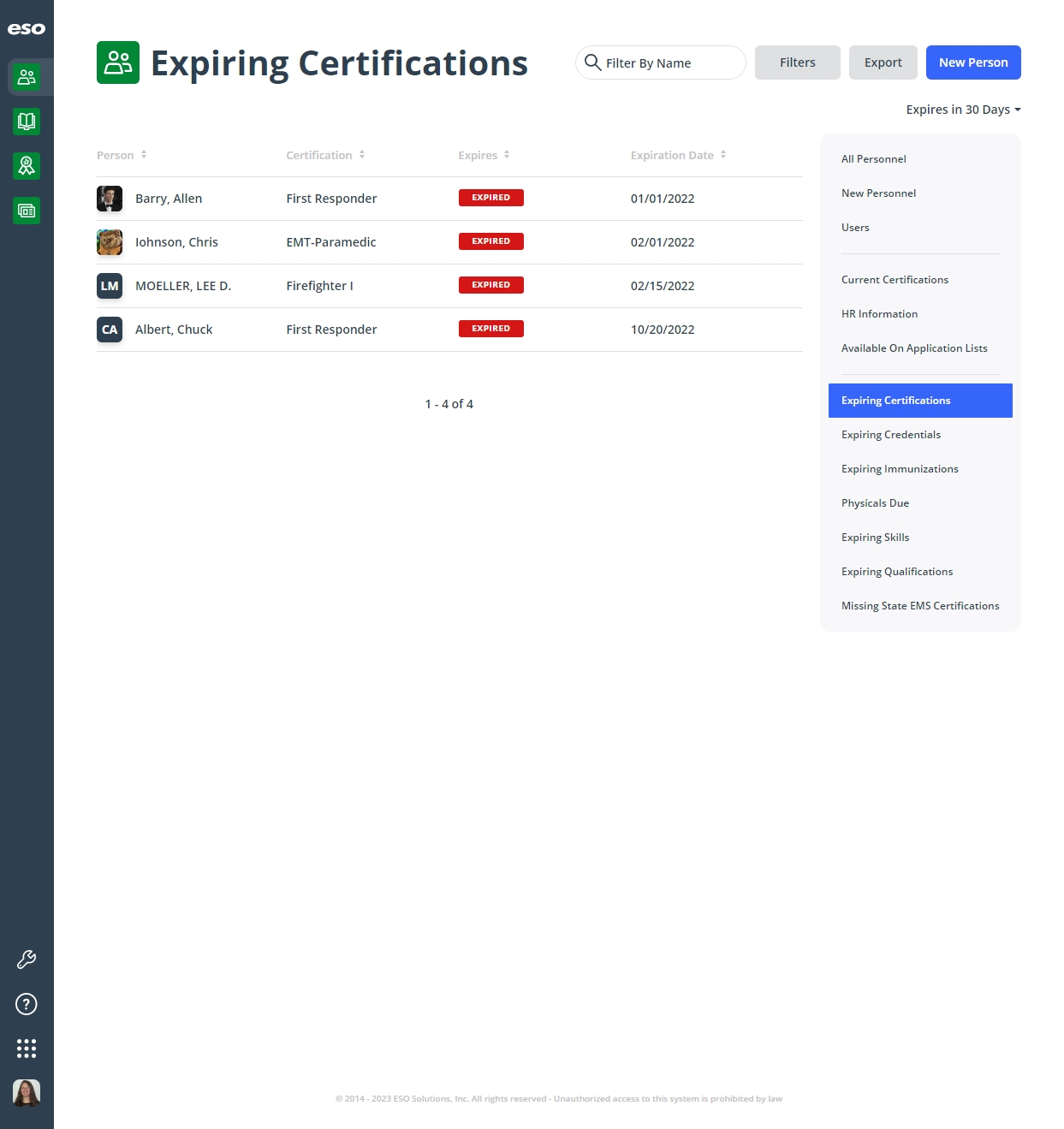Image resolution: width=1064 pixels, height=1129 pixels.
Task: Open the user profile avatar
Action: click(27, 1093)
